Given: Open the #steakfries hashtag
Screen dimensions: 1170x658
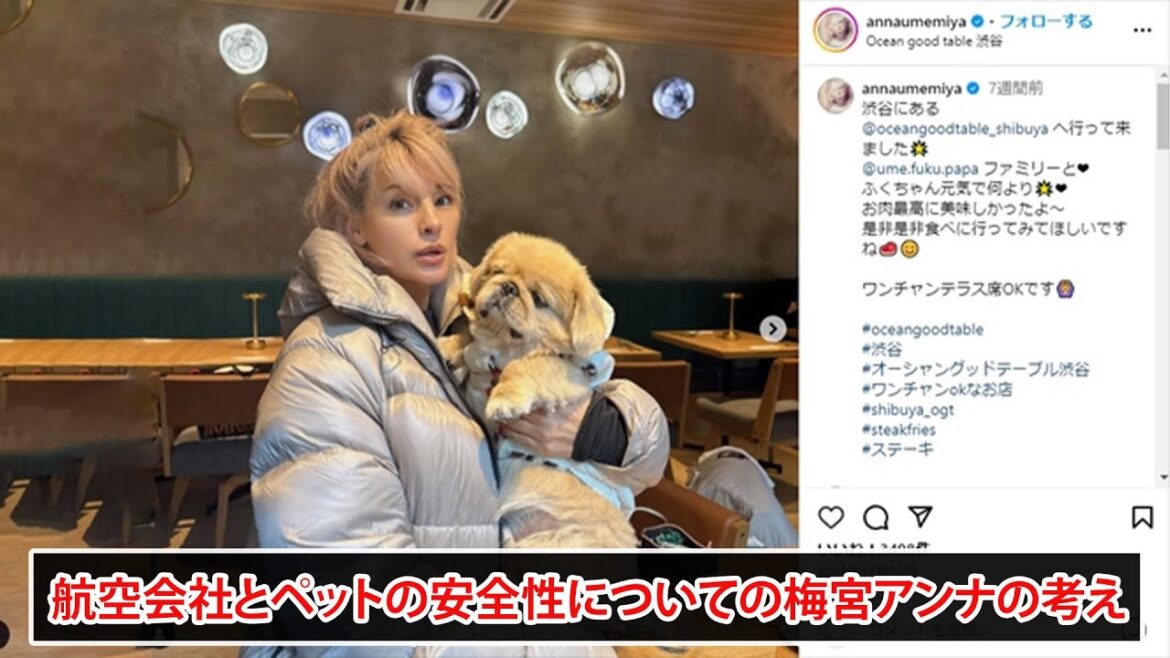Looking at the screenshot, I should (898, 430).
